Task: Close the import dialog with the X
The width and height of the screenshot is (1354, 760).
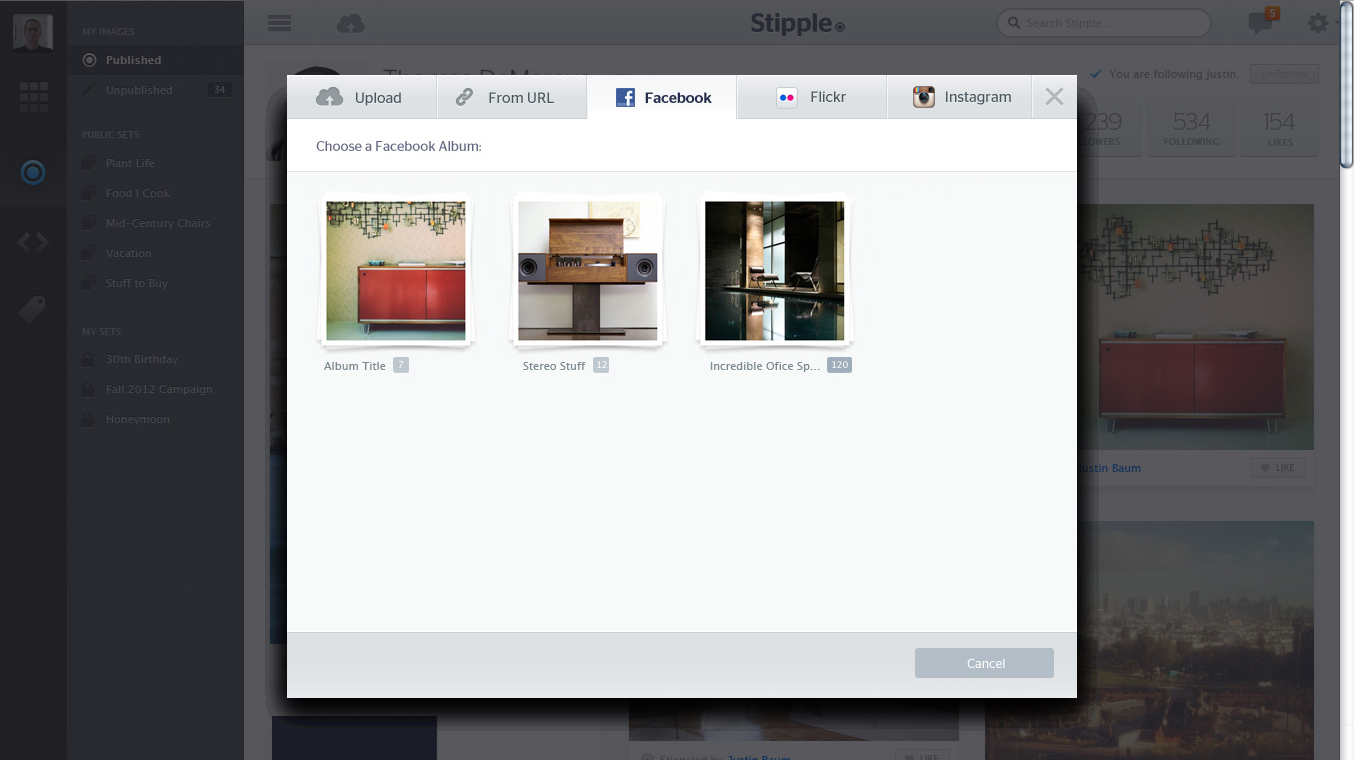Action: (x=1054, y=97)
